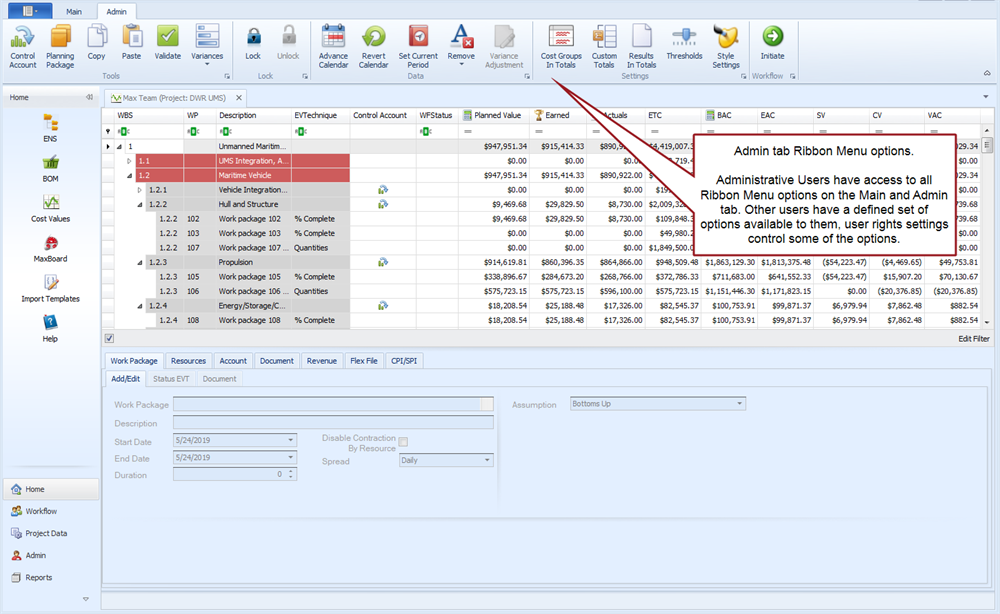This screenshot has height=614, width=1000.
Task: Click the Edit Filter link
Action: [x=974, y=339]
